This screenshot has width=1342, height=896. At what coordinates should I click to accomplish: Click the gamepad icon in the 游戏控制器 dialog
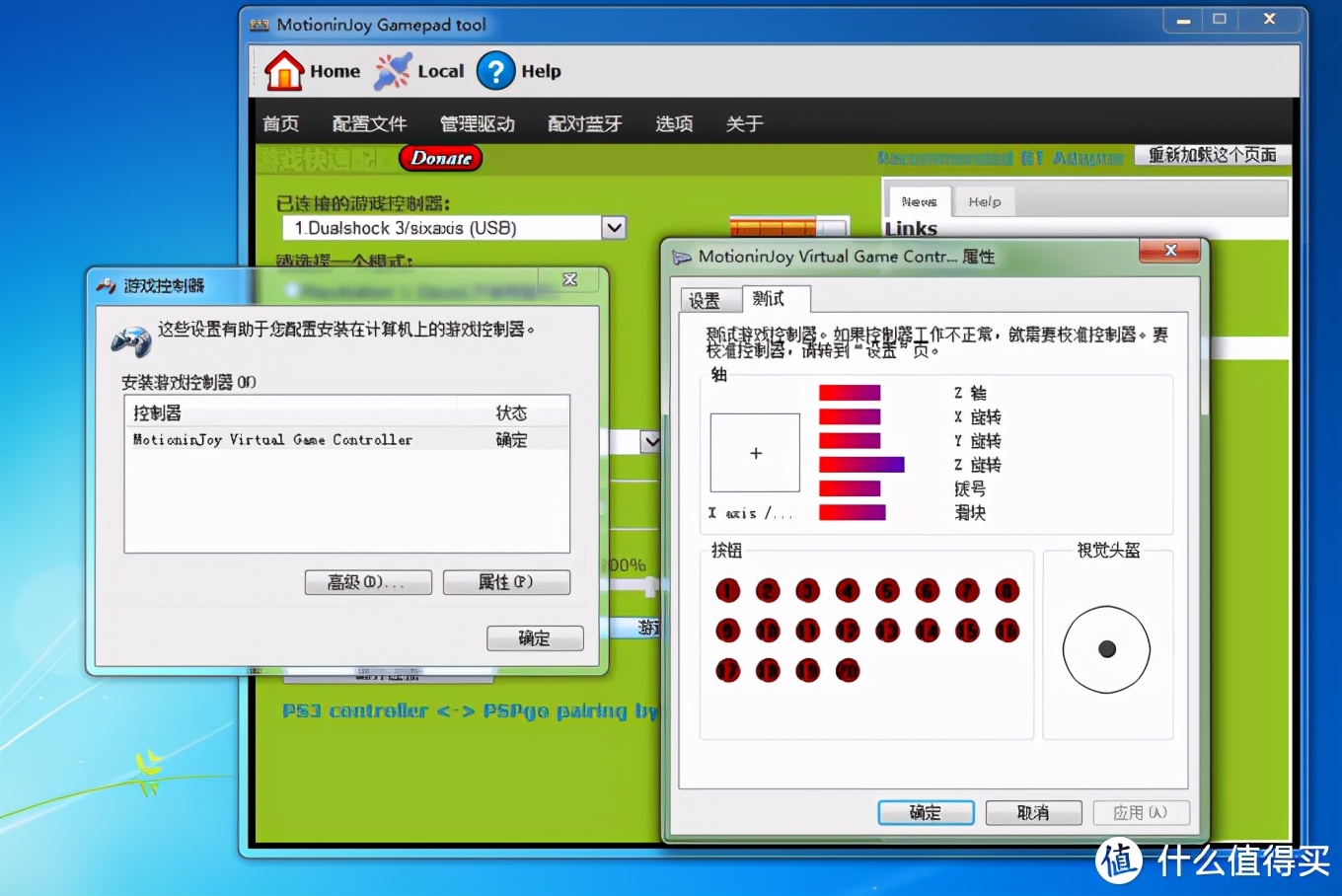pos(132,341)
